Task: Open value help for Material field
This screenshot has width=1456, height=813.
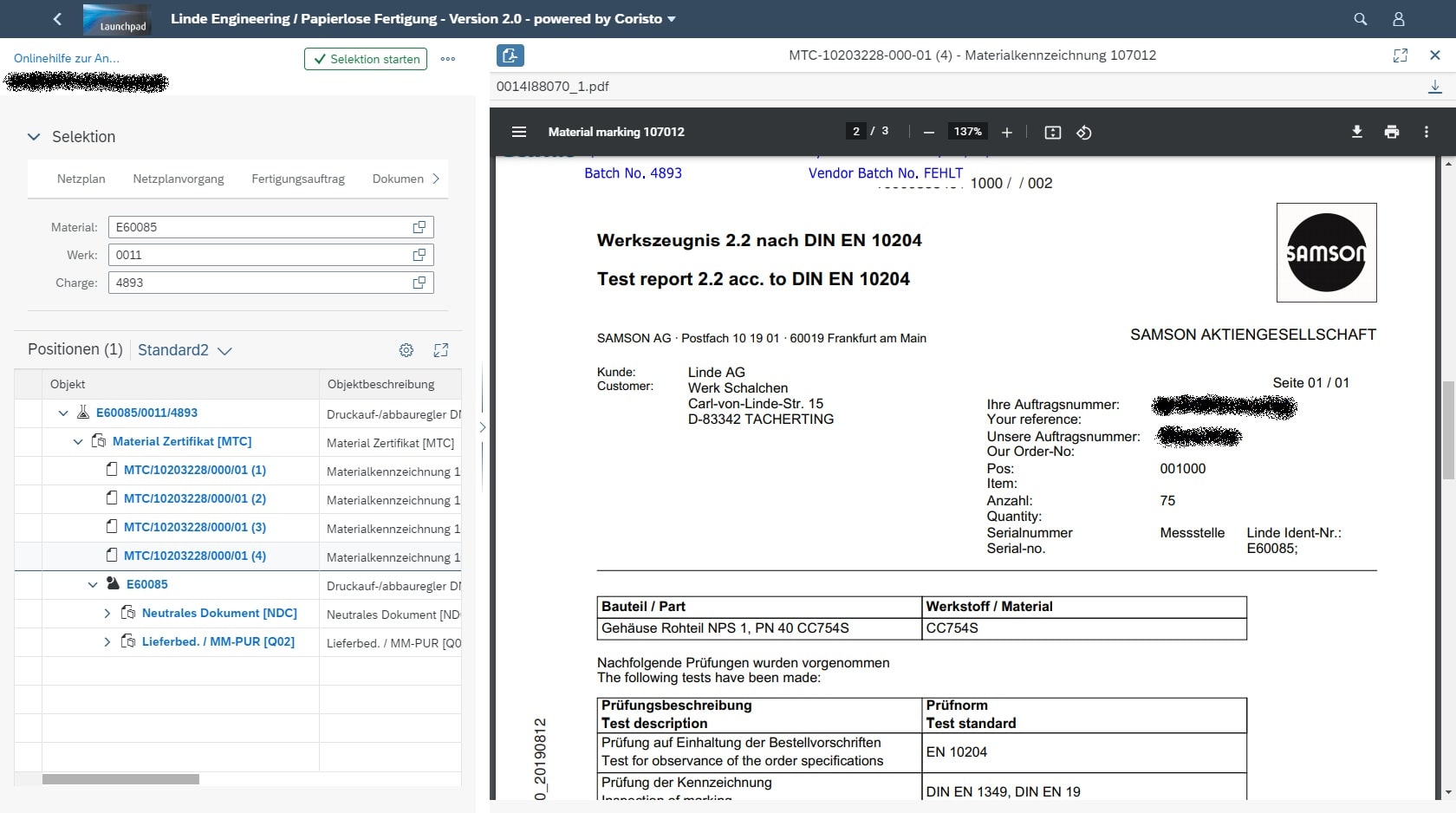Action: pos(419,227)
